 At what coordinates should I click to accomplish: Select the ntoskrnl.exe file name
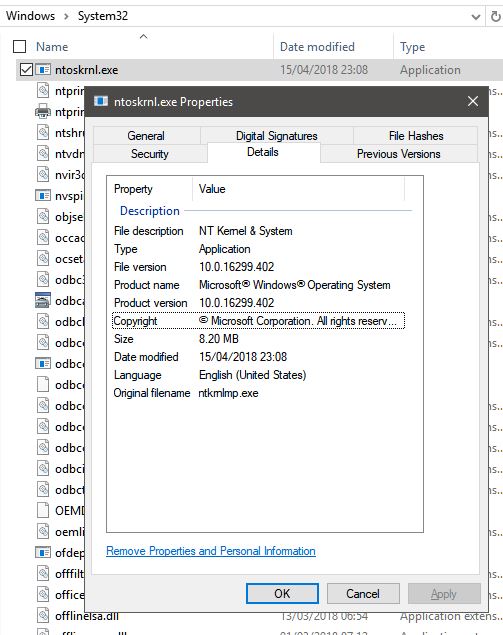click(87, 70)
